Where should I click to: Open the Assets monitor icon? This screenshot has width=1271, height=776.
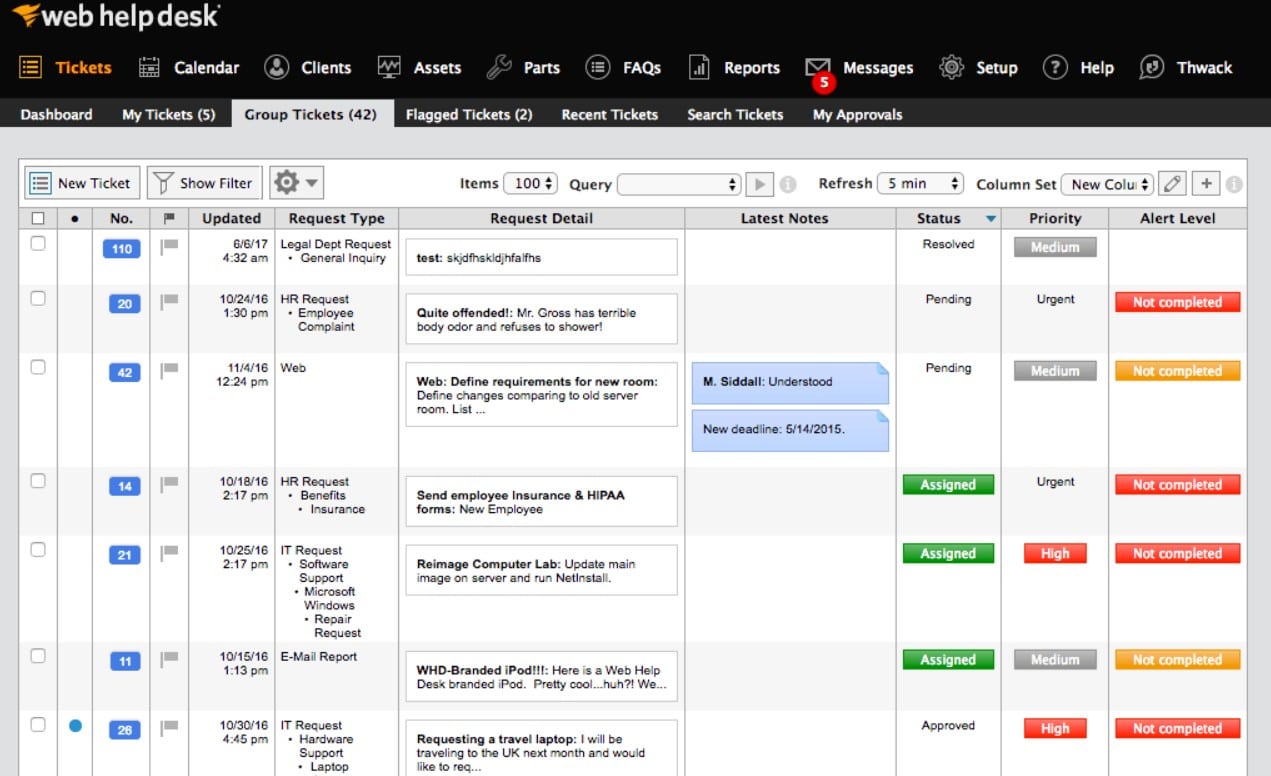389,68
